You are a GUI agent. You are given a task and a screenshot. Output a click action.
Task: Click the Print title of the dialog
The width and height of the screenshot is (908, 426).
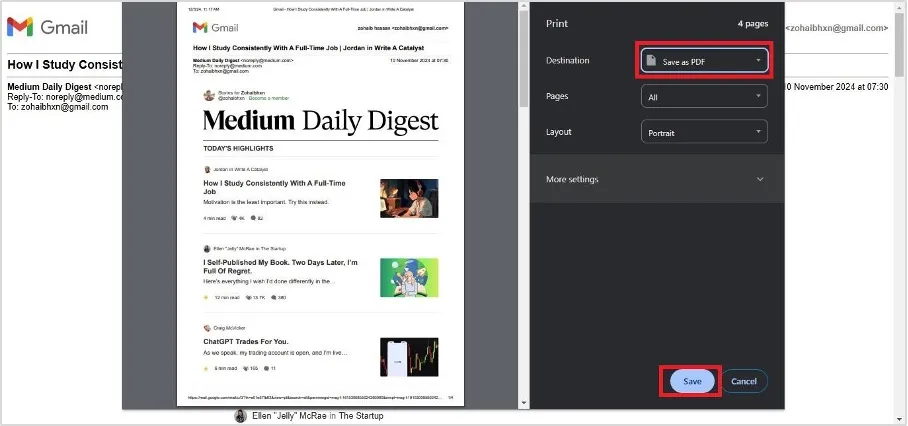pos(556,24)
